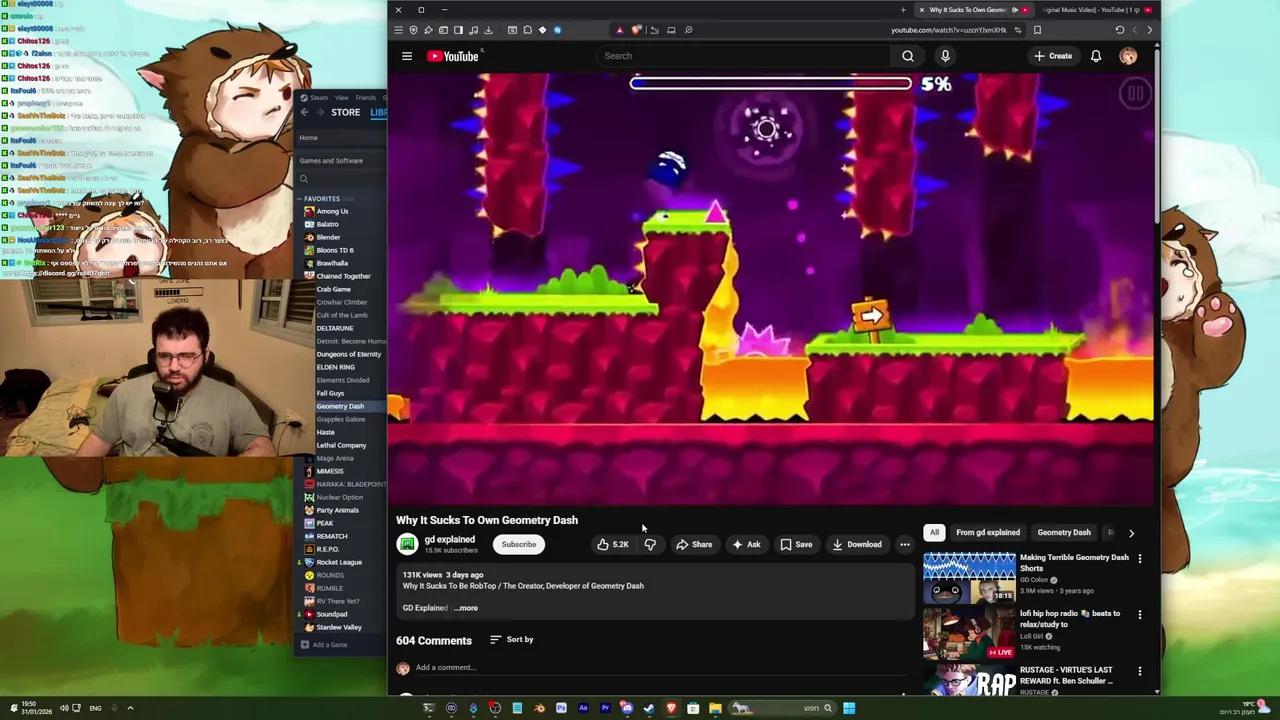This screenshot has height=720, width=1280.
Task: Click Steam library search magnifier
Action: click(304, 179)
